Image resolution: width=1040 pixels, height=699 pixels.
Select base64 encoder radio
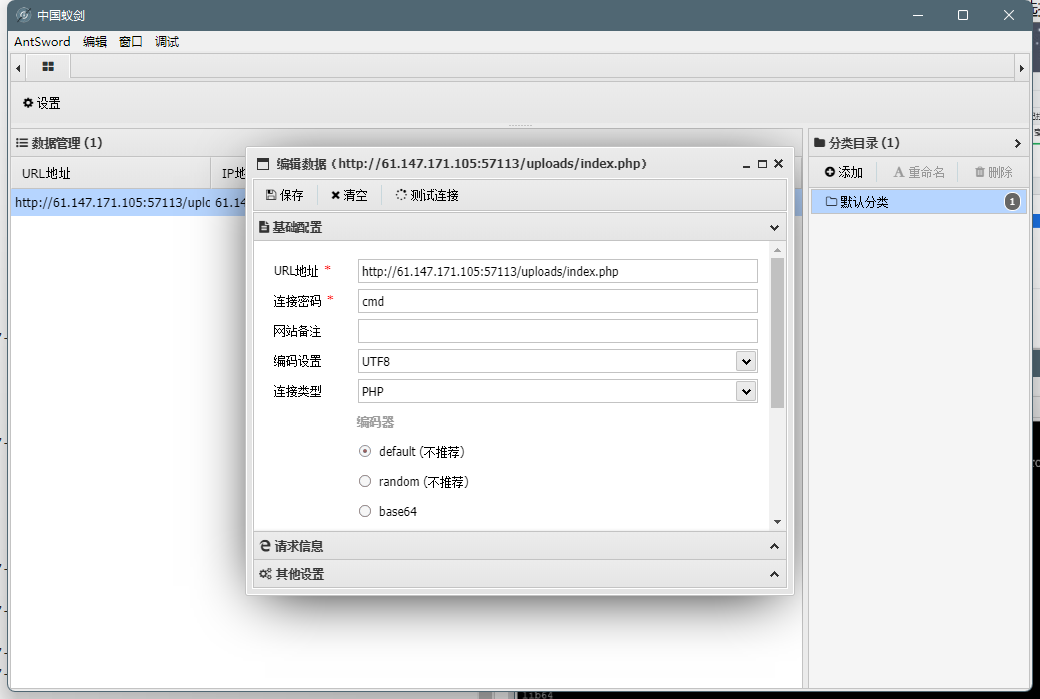(x=365, y=511)
